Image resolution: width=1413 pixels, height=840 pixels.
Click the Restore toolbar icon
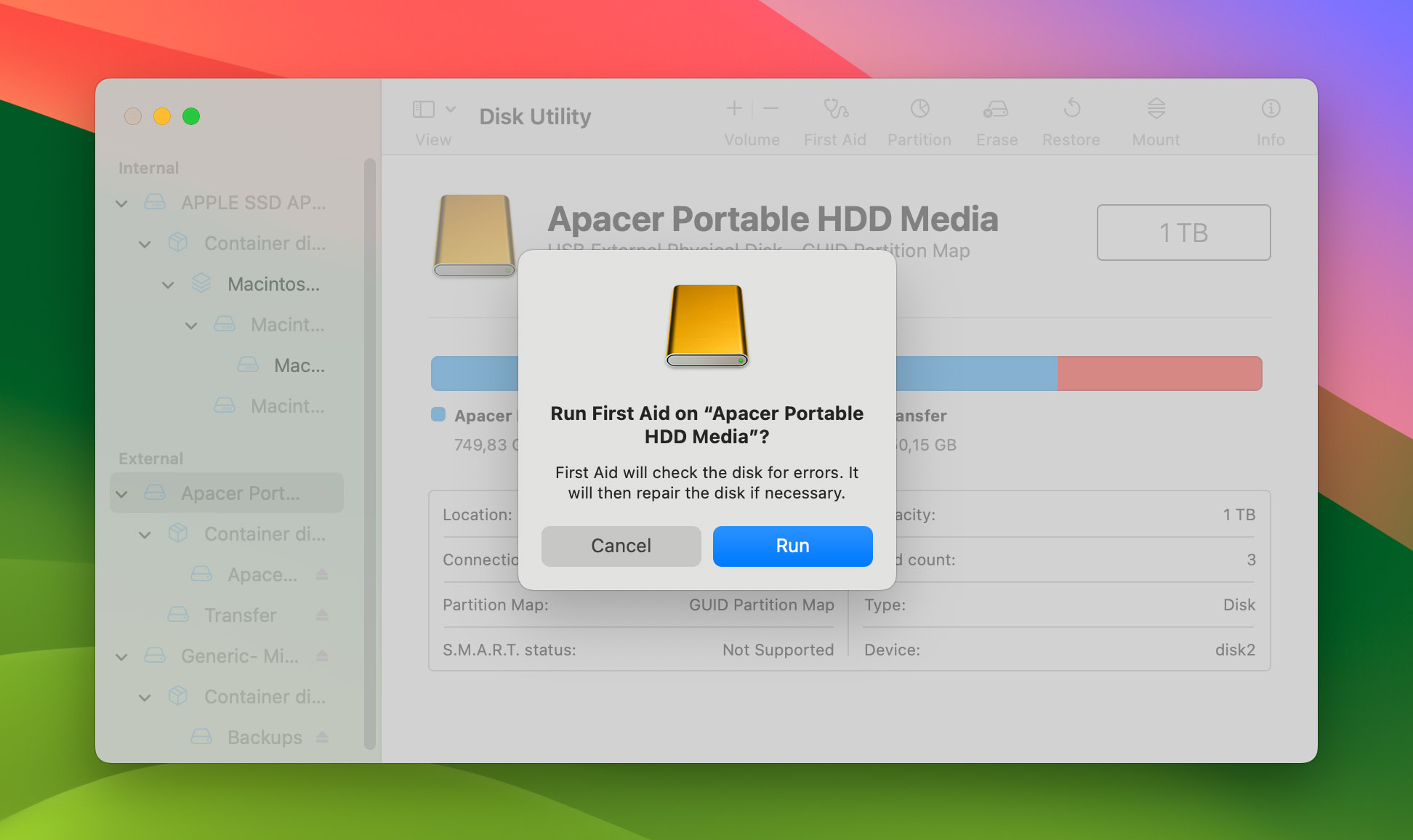point(1071,112)
